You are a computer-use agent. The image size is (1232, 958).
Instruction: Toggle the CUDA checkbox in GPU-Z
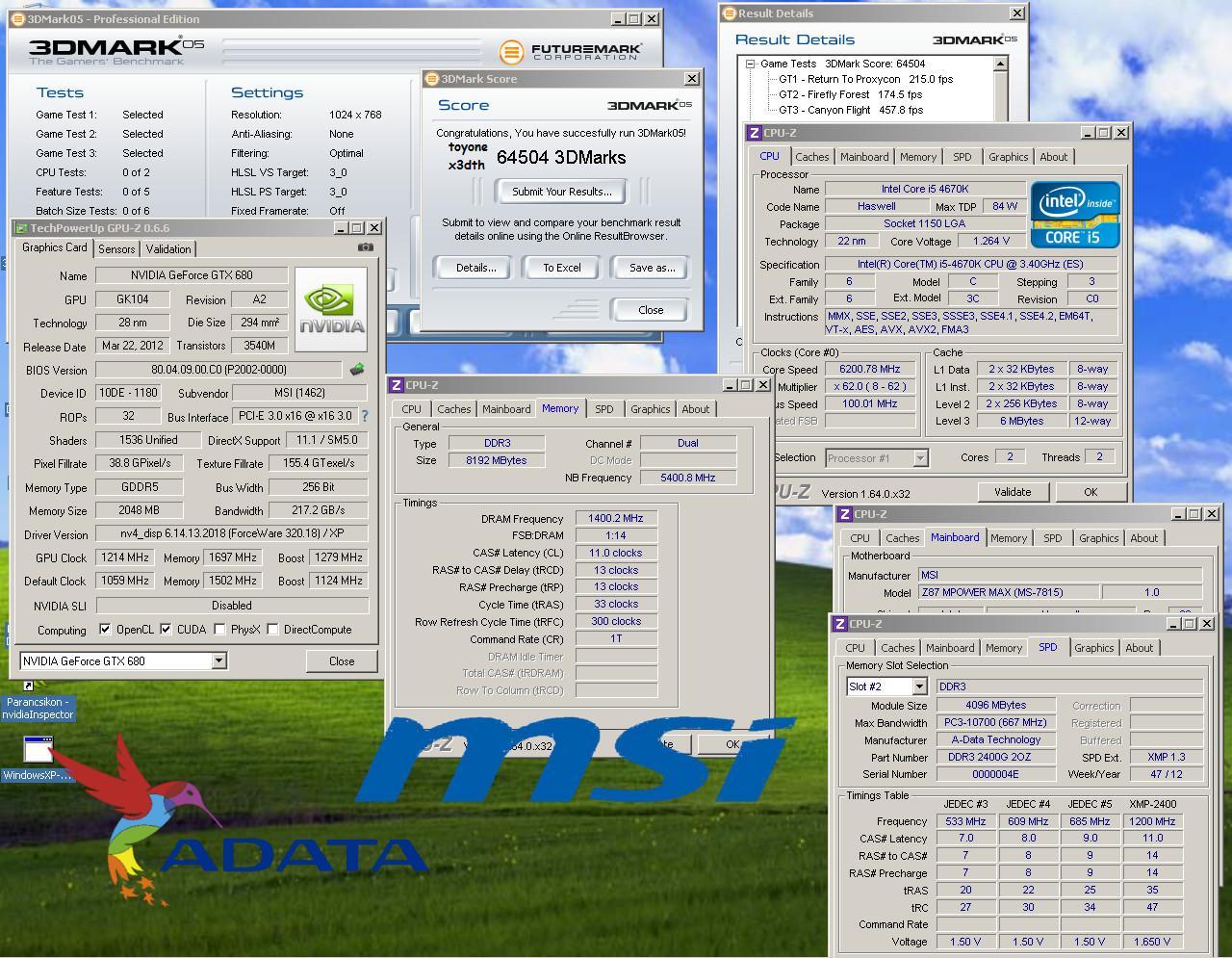point(166,630)
